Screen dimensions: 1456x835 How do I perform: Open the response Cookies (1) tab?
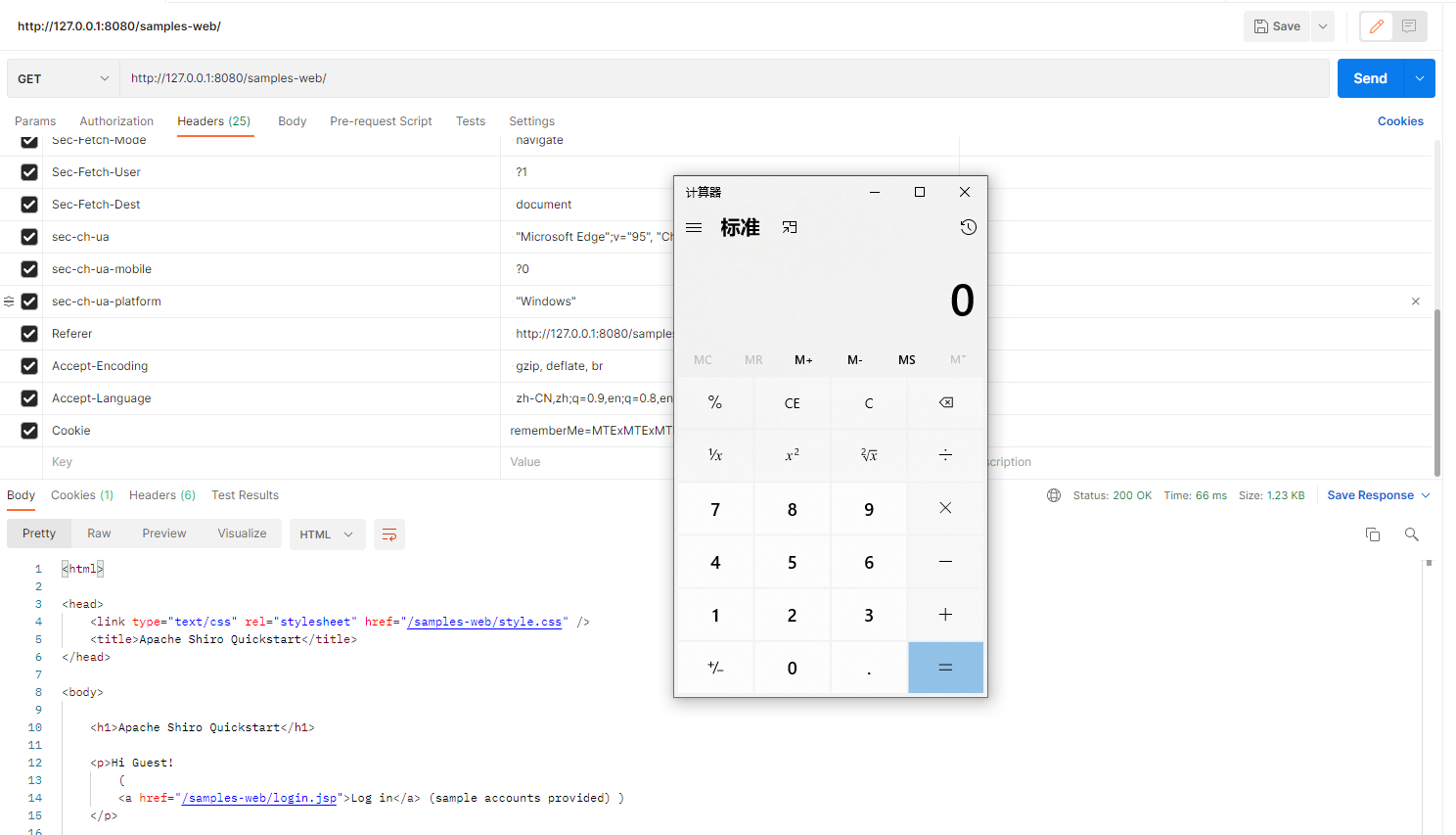click(82, 495)
